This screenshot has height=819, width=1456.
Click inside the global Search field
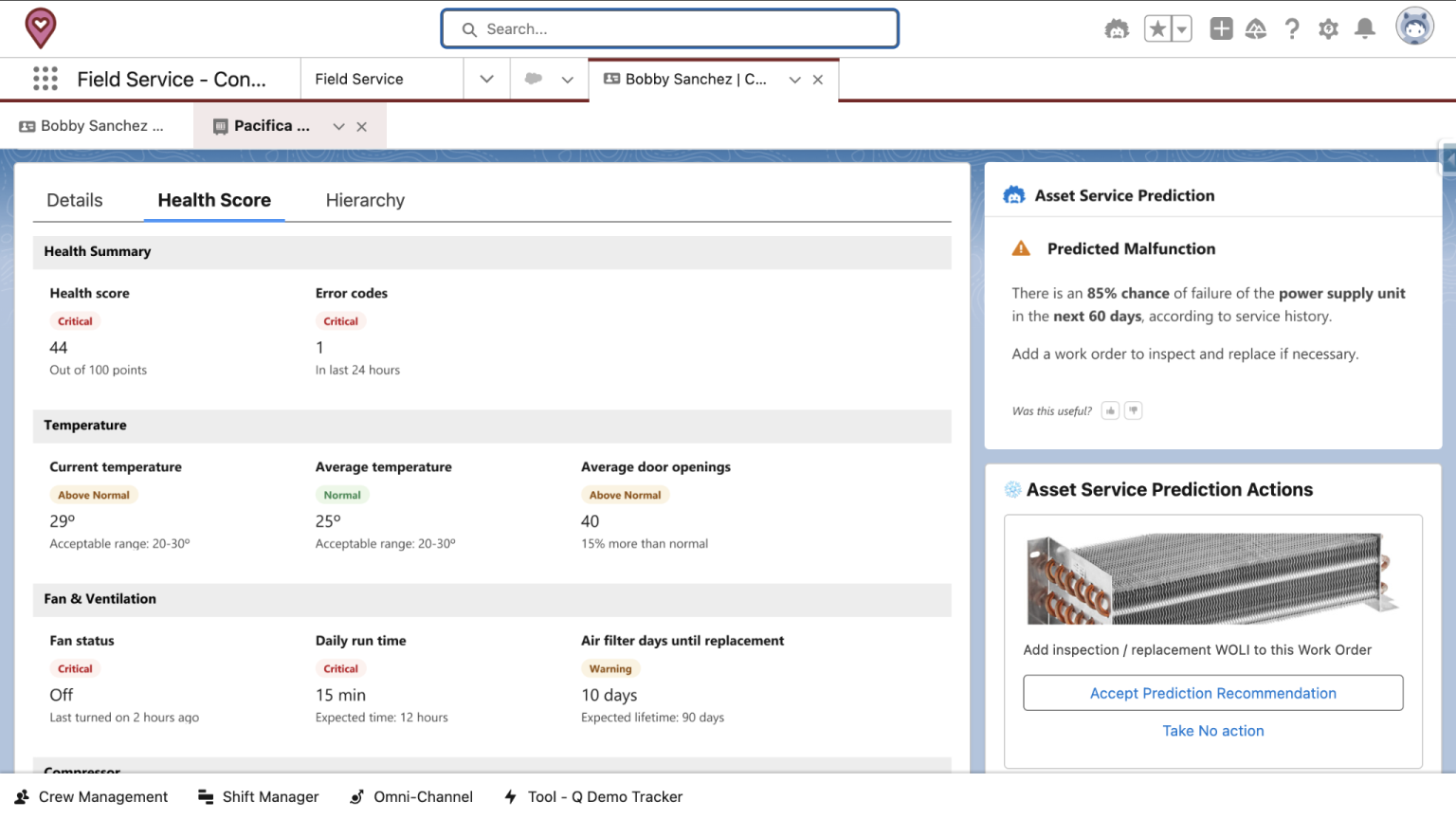pyautogui.click(x=669, y=28)
